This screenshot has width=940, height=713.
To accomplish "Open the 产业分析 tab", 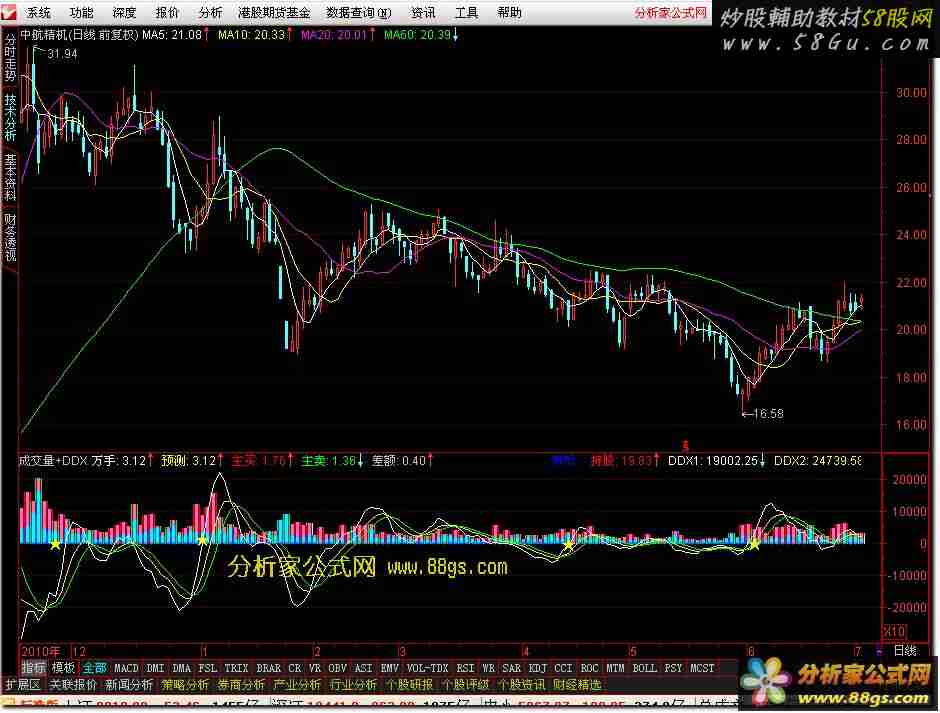I will [x=297, y=684].
